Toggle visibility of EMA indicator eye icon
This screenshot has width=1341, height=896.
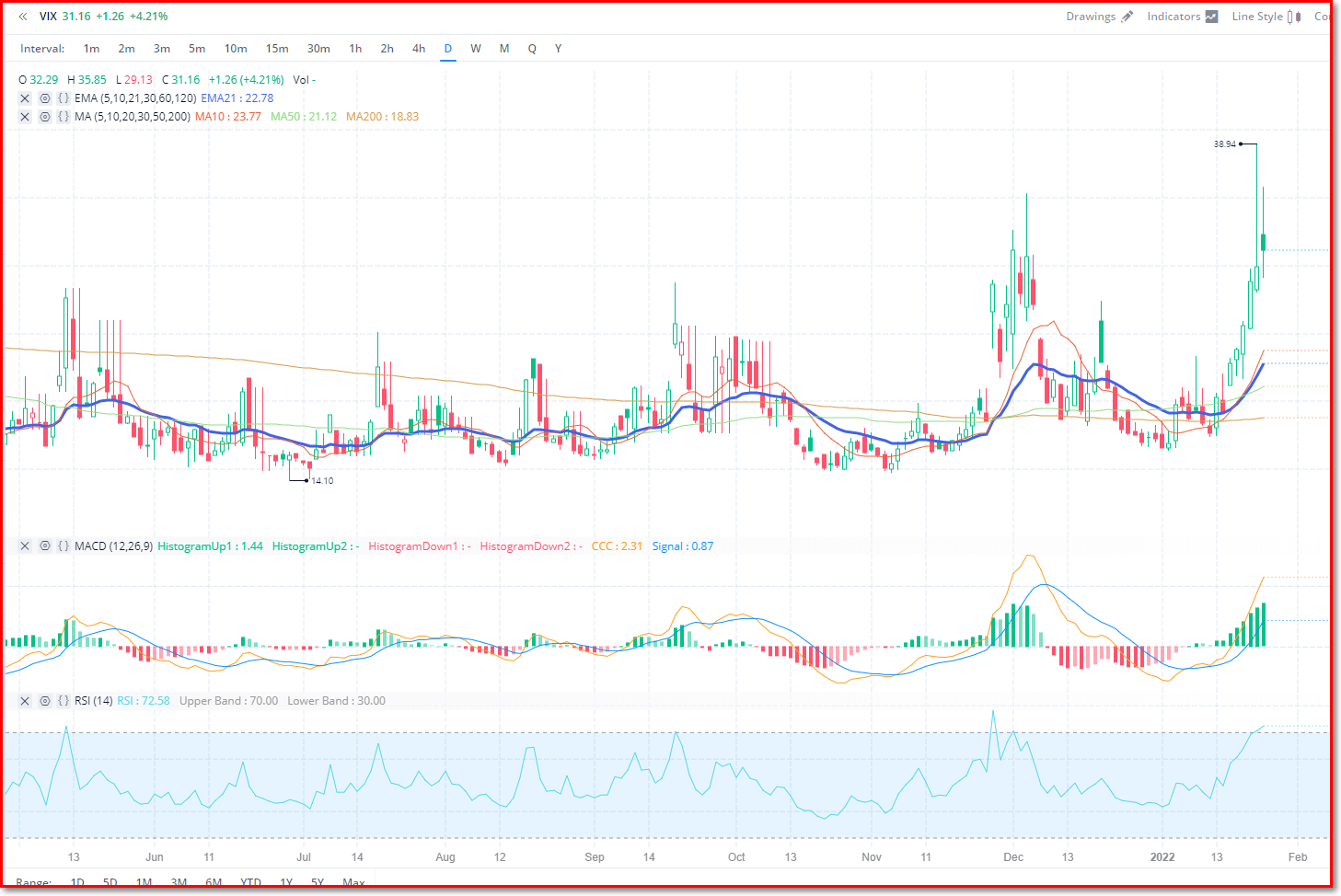(44, 98)
